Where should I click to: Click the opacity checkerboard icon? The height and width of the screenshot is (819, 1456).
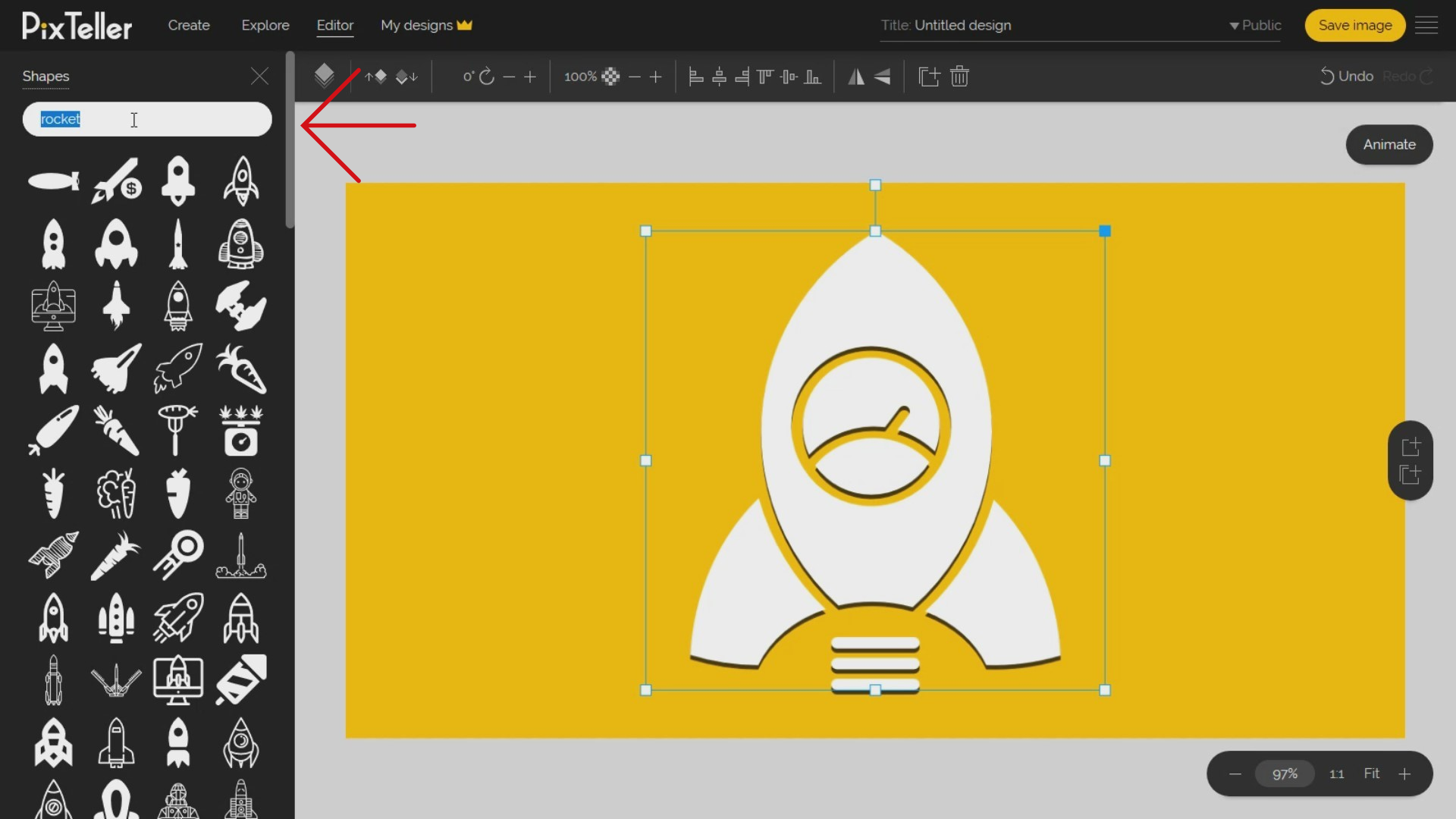610,77
